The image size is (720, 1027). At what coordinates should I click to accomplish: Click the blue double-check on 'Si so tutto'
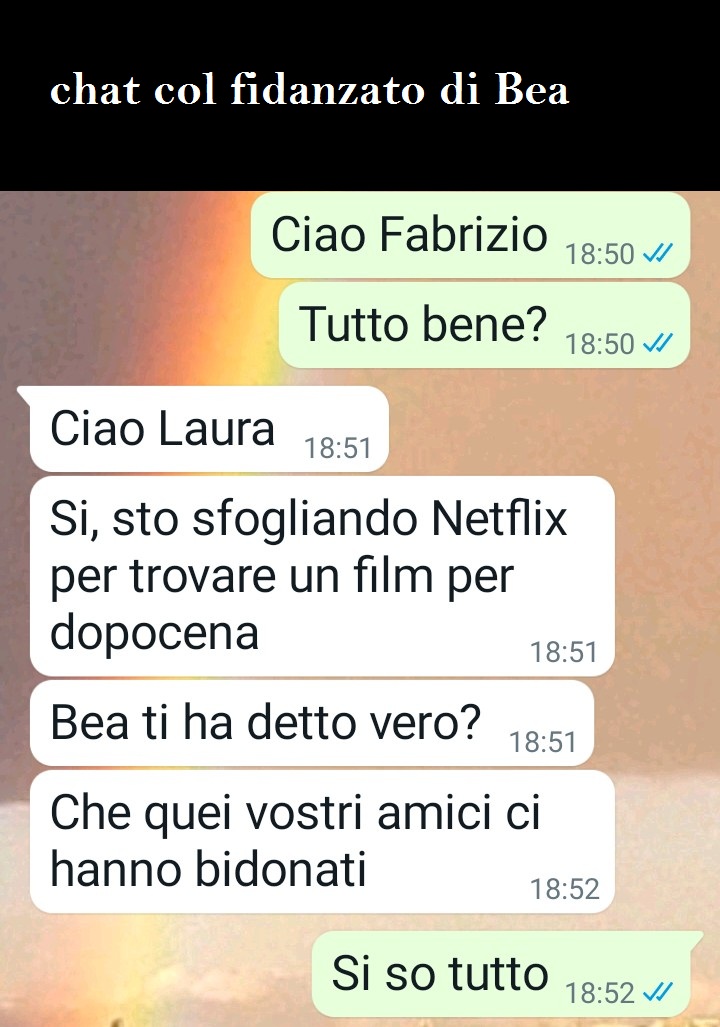tap(658, 993)
